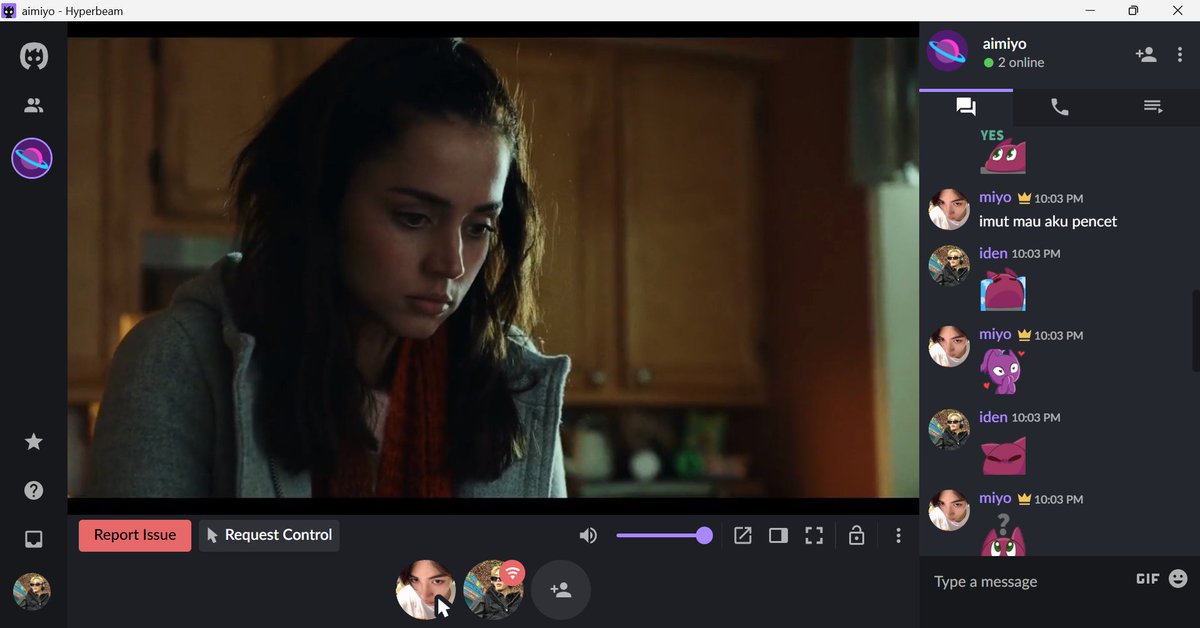Switch to the playlist queue tab
1200x628 pixels.
pos(1153,107)
